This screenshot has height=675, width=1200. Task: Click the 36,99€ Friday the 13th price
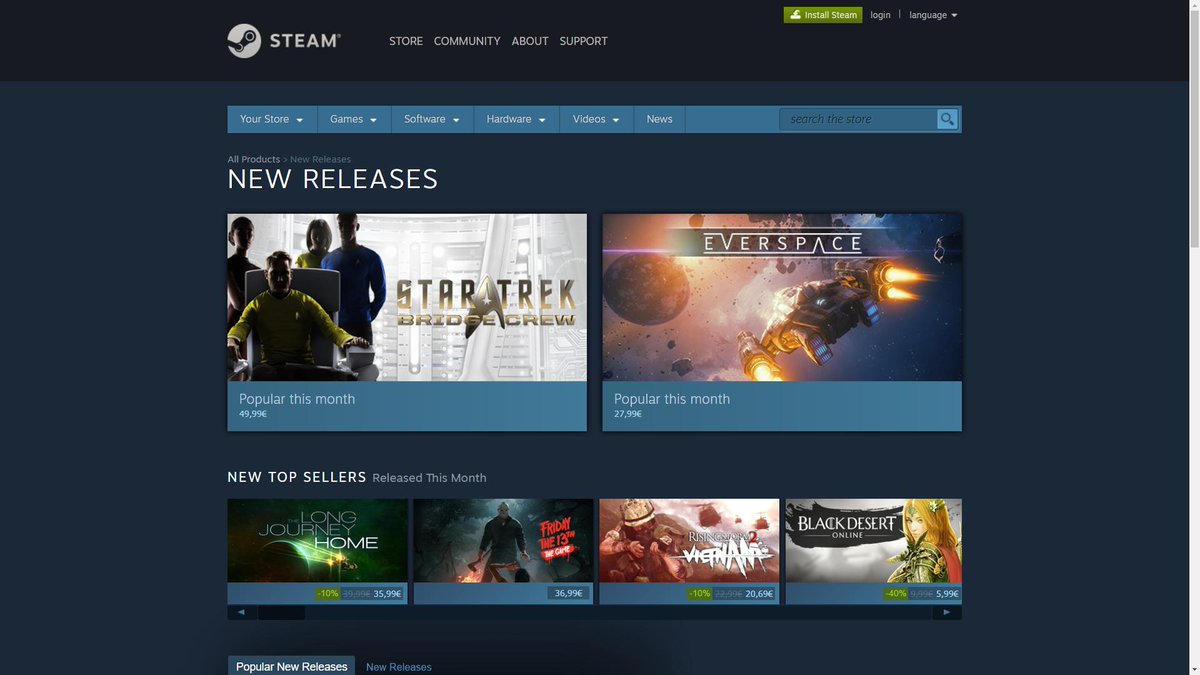[568, 594]
